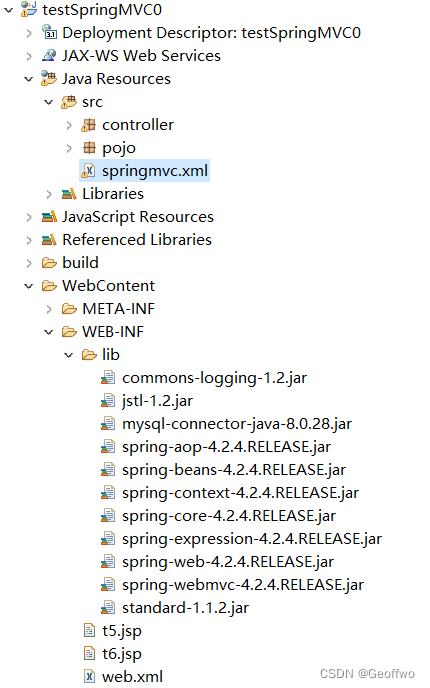The height and width of the screenshot is (688, 430).
Task: Click the web.xml file icon
Action: [89, 676]
